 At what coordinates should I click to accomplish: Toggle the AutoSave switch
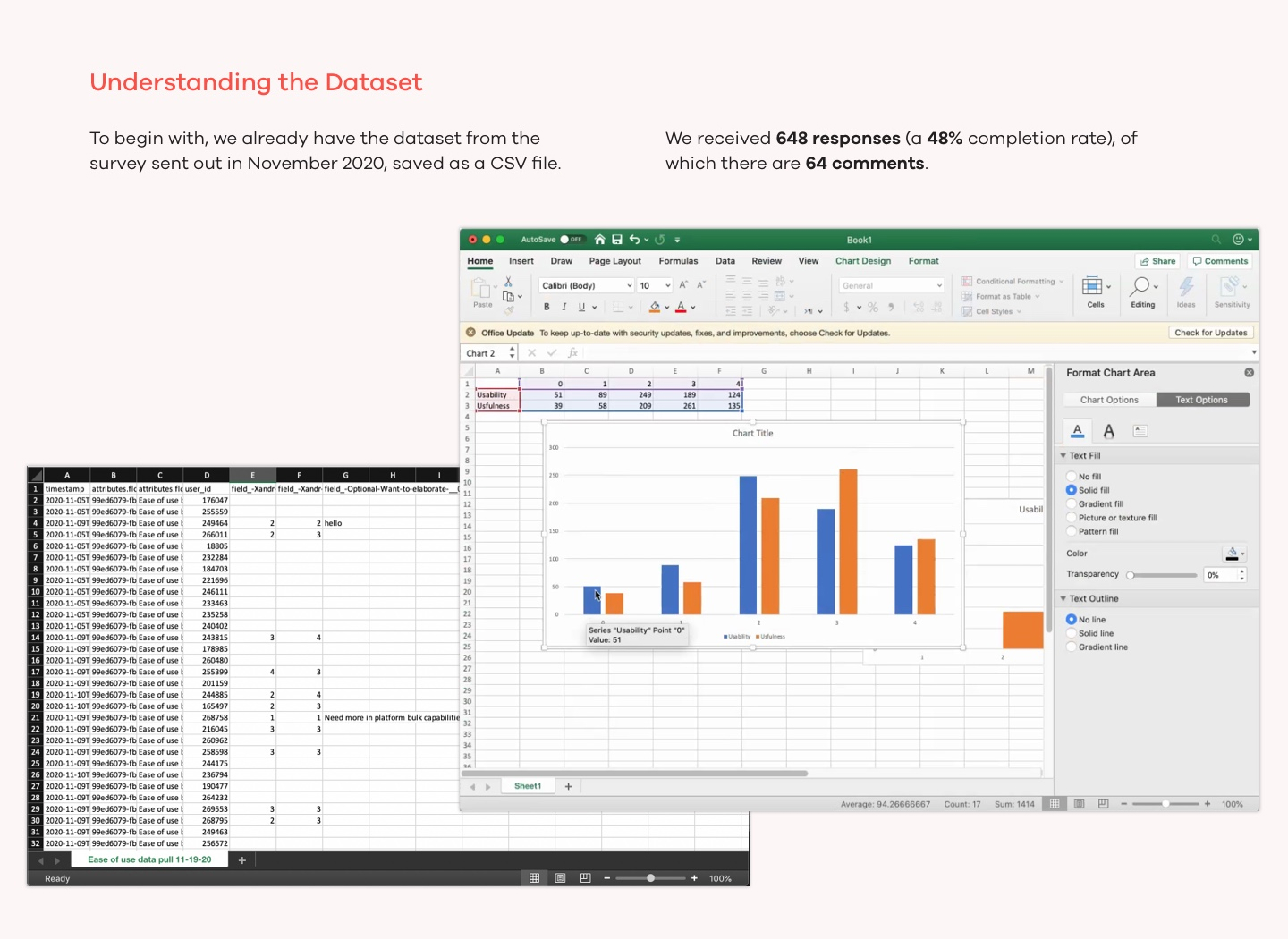(571, 240)
